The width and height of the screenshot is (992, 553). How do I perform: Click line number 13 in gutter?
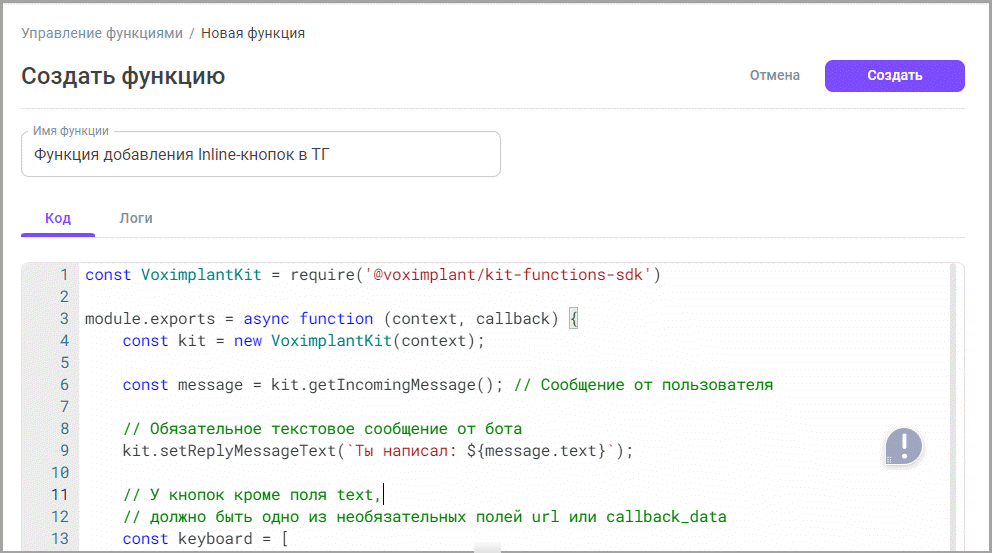(59, 539)
